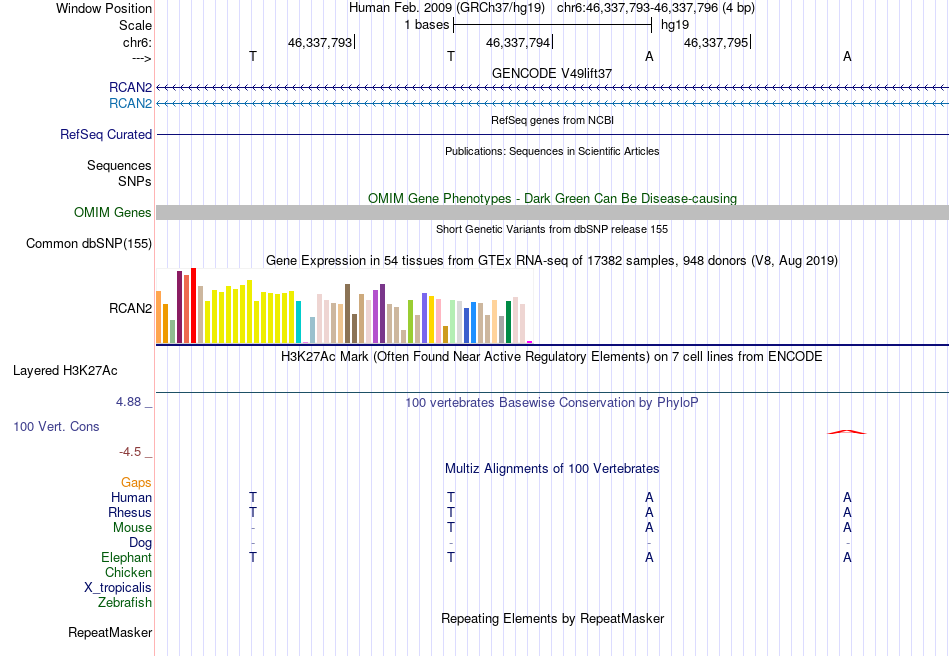Click the Short Genetic Variants dbSNP title
The height and width of the screenshot is (656, 950).
point(552,229)
